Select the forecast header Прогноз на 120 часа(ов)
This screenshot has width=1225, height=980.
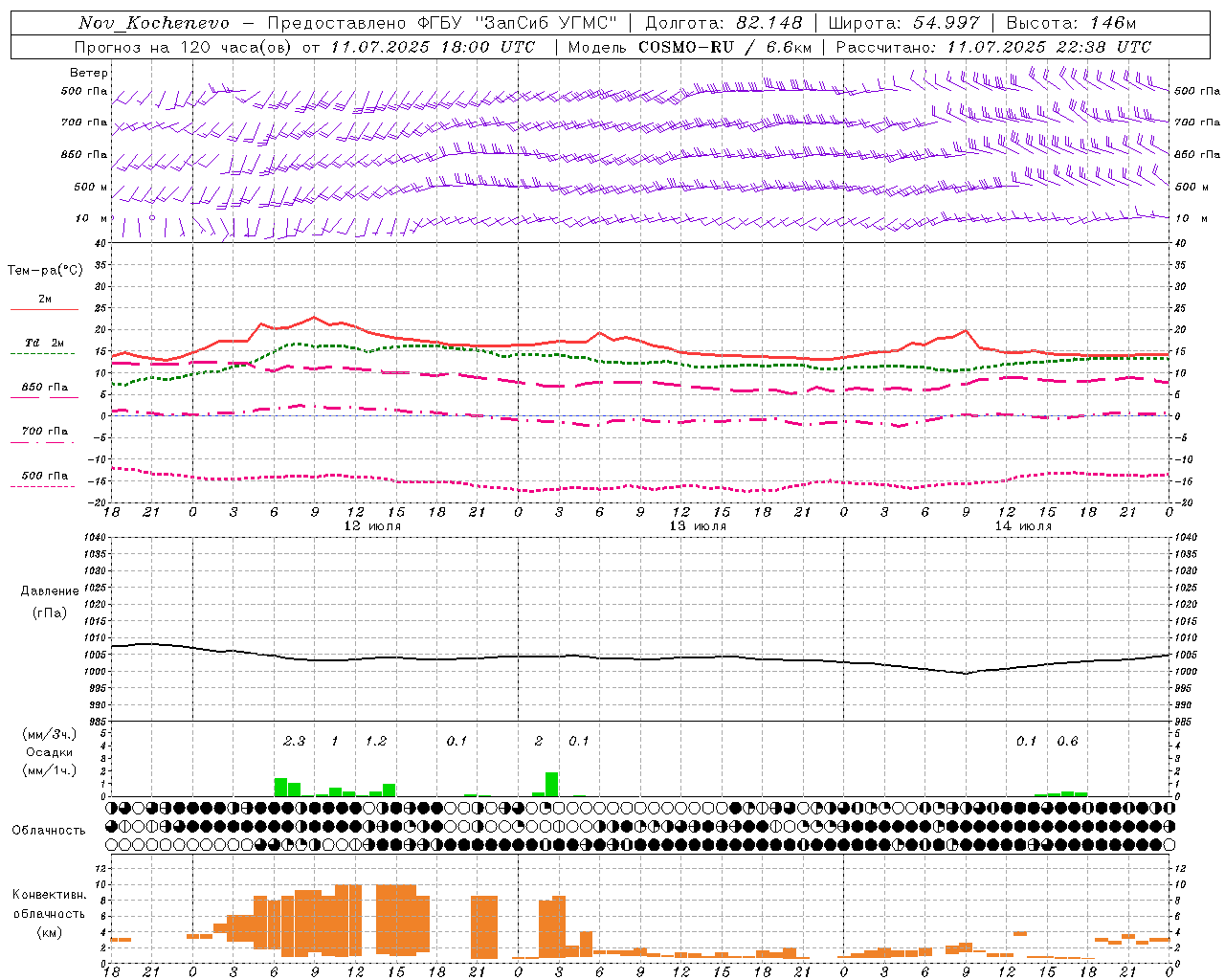[185, 47]
